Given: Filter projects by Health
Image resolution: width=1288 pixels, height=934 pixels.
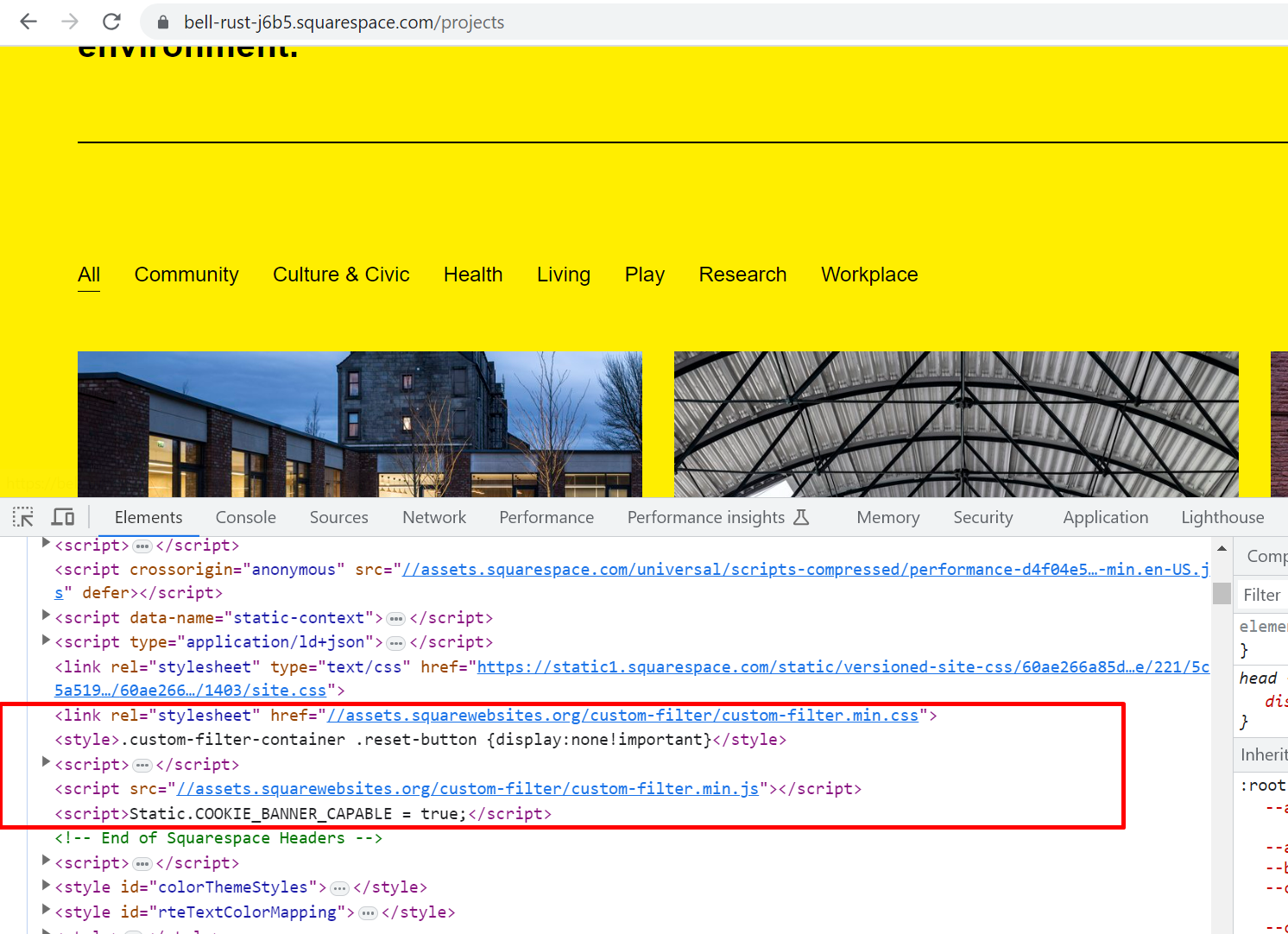Looking at the screenshot, I should [x=473, y=275].
